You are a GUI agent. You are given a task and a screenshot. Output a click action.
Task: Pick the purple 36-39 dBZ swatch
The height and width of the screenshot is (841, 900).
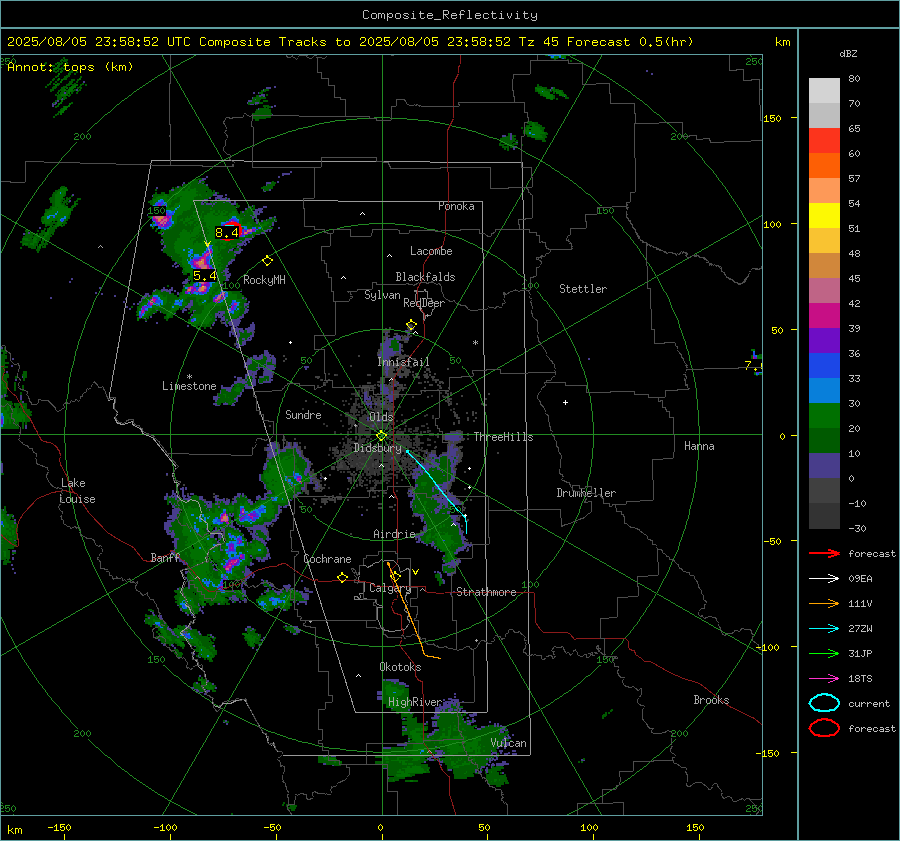pos(824,341)
